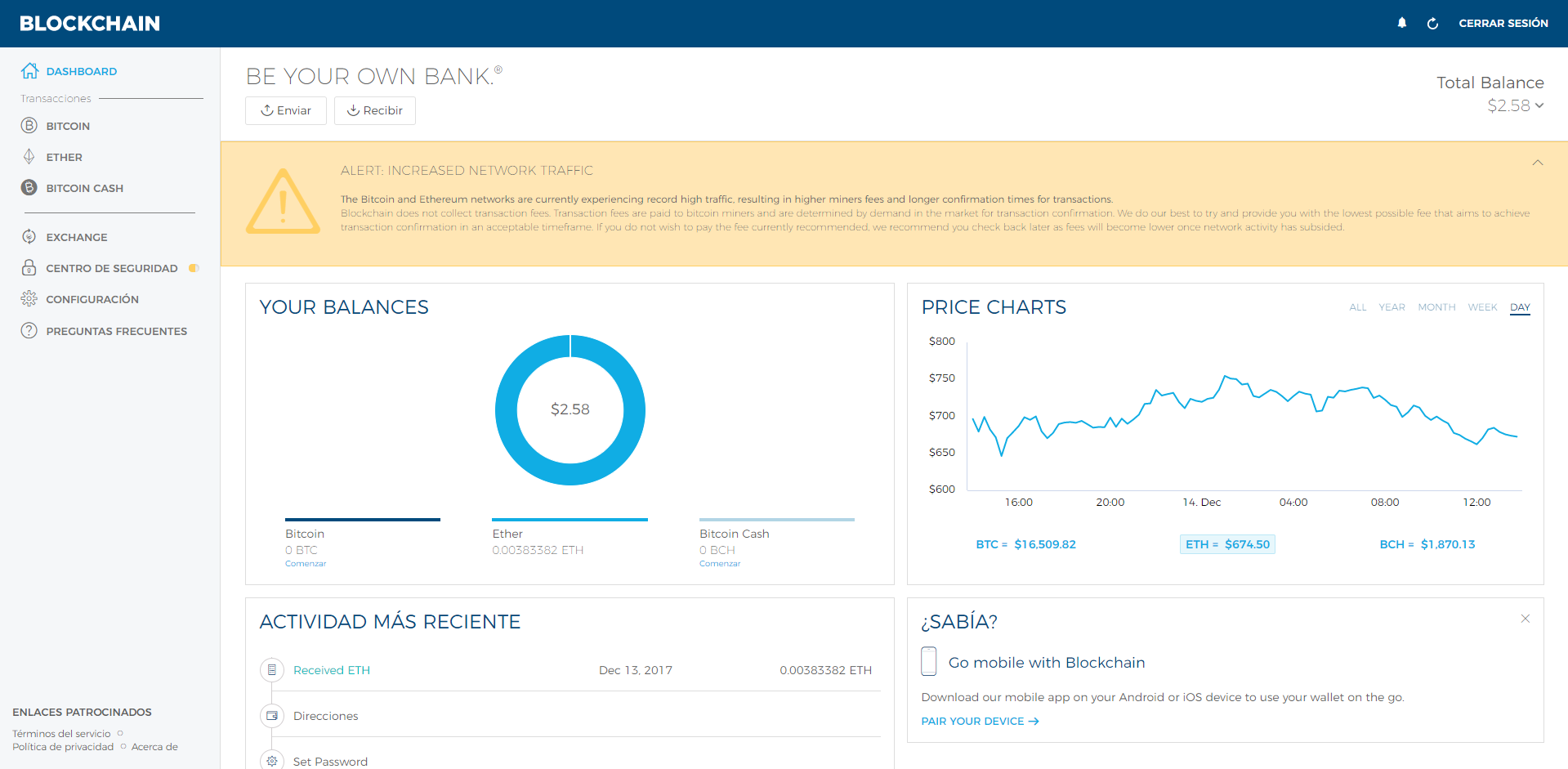Open Centro de Seguridad
The image size is (1568, 769).
click(x=112, y=268)
